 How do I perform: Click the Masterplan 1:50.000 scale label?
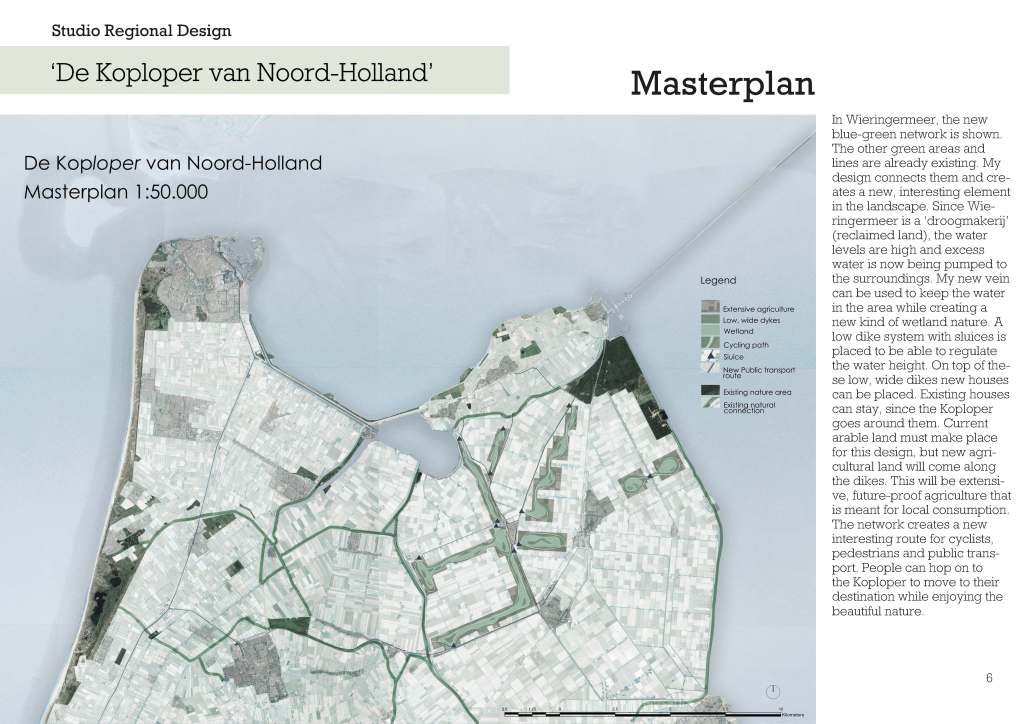pos(115,192)
